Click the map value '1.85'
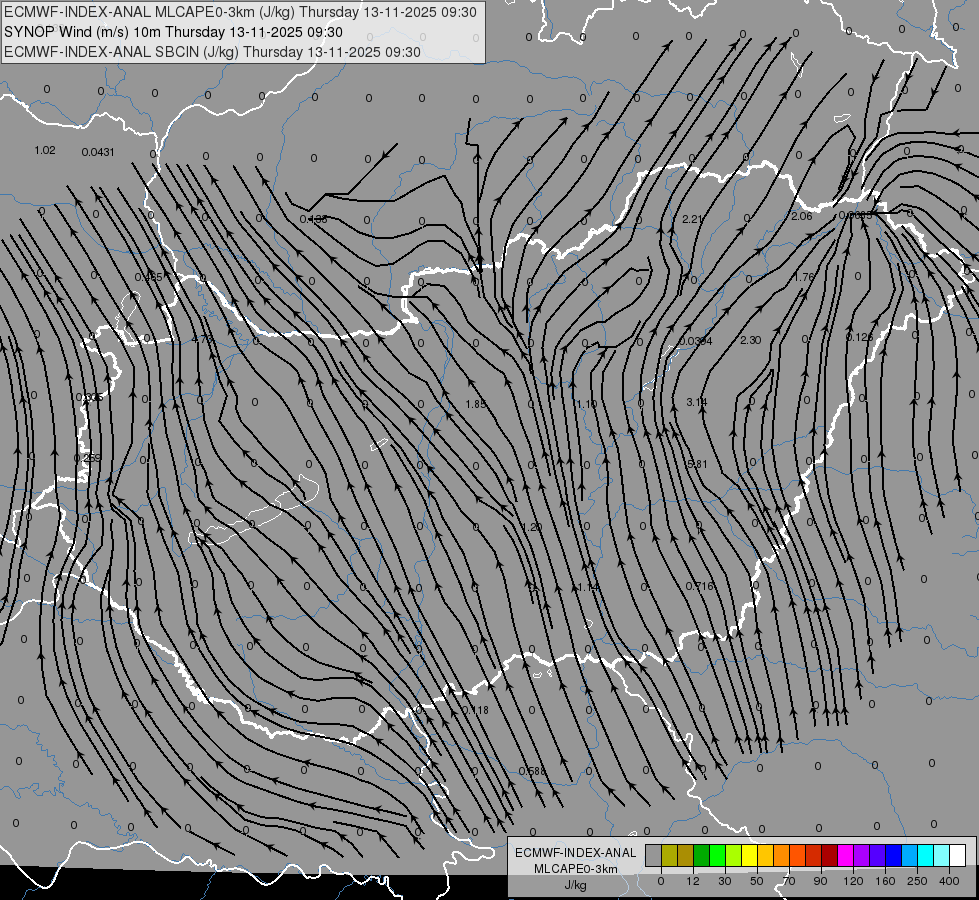The height and width of the screenshot is (900, 979). click(476, 404)
